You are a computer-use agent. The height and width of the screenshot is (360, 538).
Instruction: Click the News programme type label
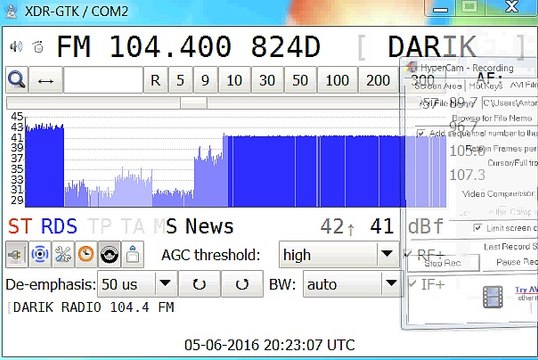point(209,227)
